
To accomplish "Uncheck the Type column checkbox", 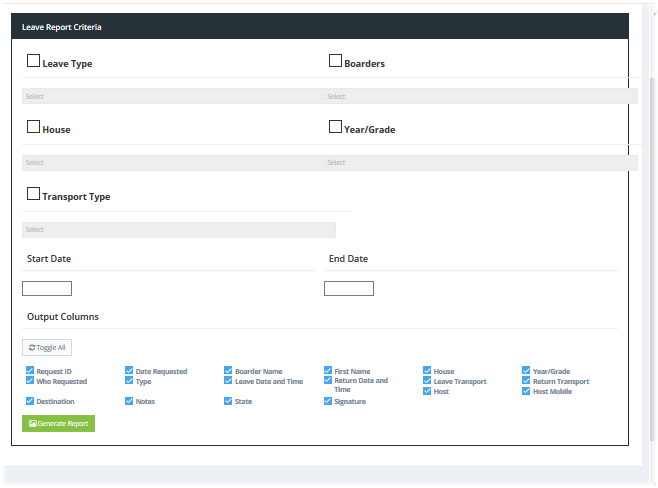I will coord(129,381).
